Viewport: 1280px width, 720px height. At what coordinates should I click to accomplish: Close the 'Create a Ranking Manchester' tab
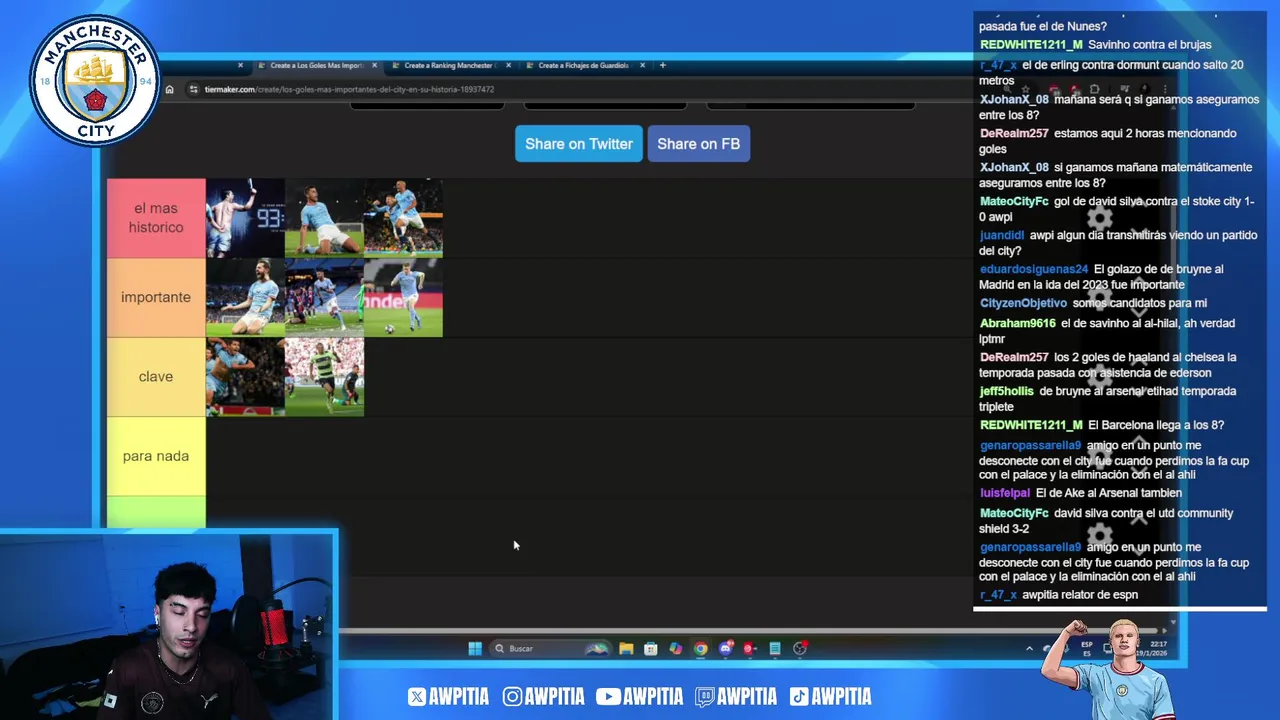tap(509, 65)
